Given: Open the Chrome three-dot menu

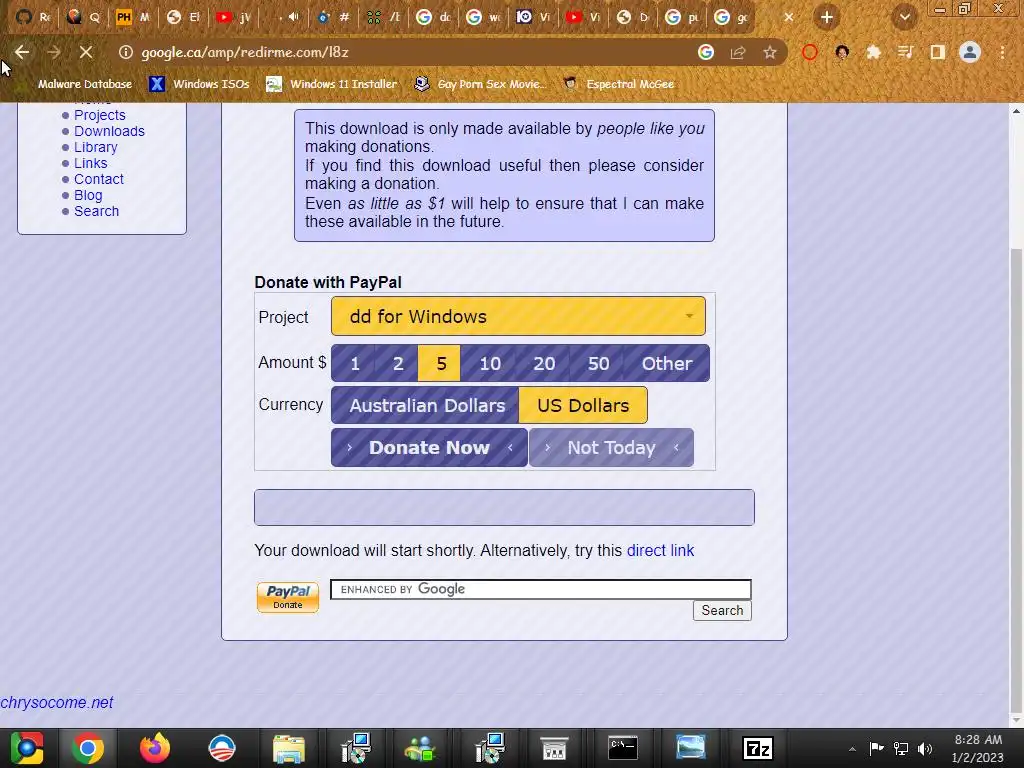Looking at the screenshot, I should 1002,52.
